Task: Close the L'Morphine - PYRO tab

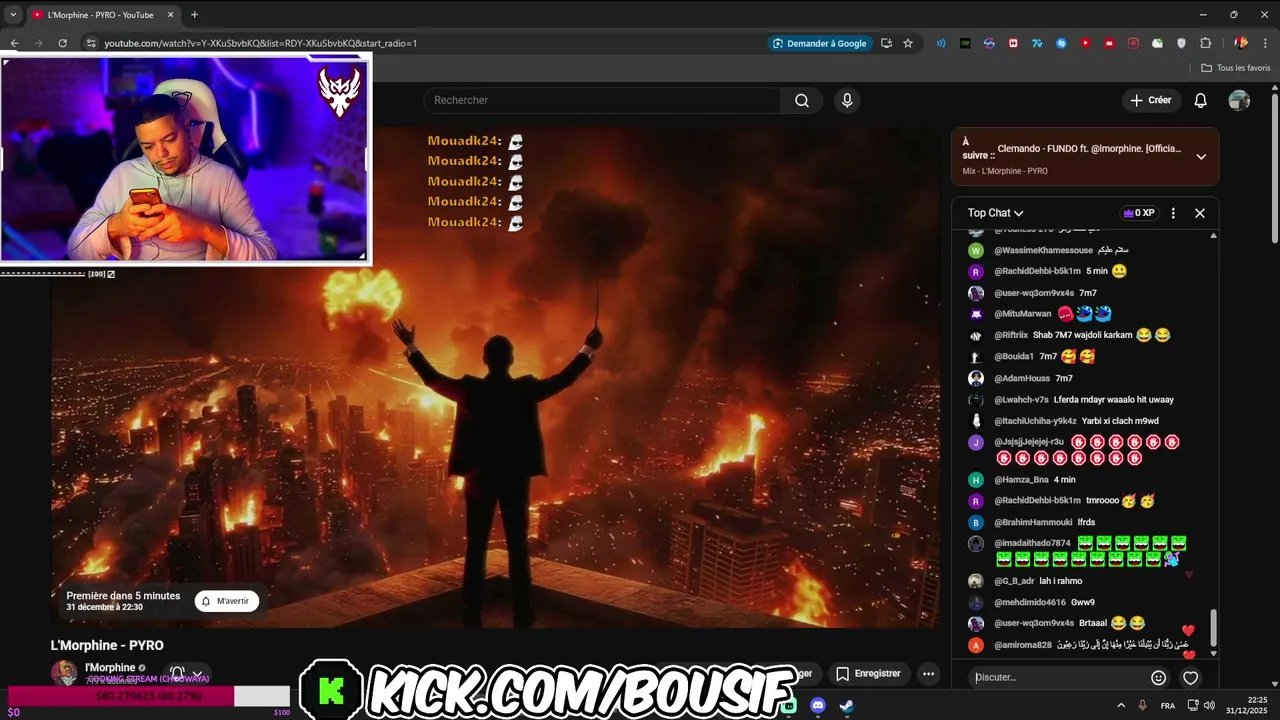Action: pos(170,15)
